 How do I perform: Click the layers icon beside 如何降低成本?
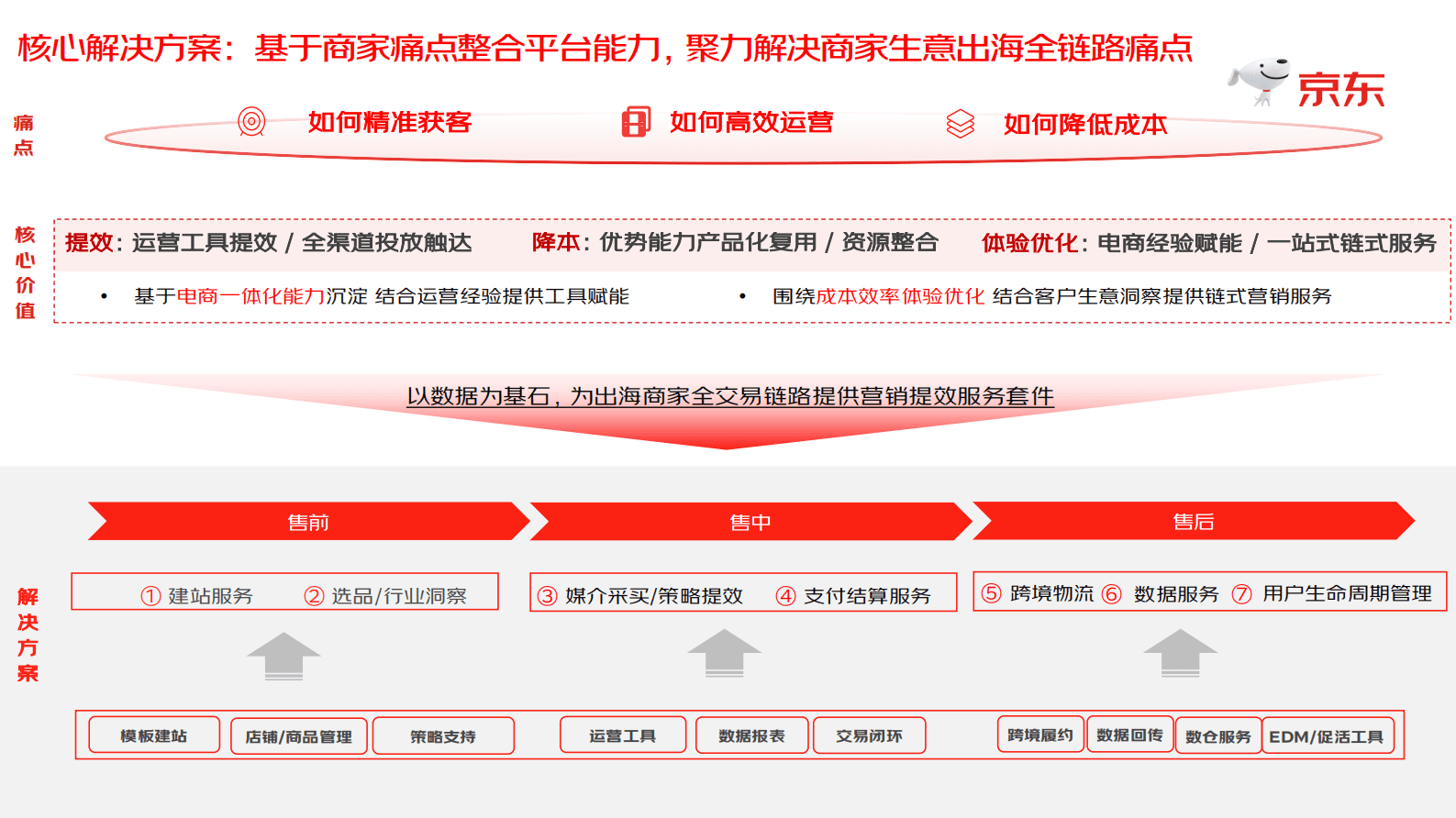(961, 123)
